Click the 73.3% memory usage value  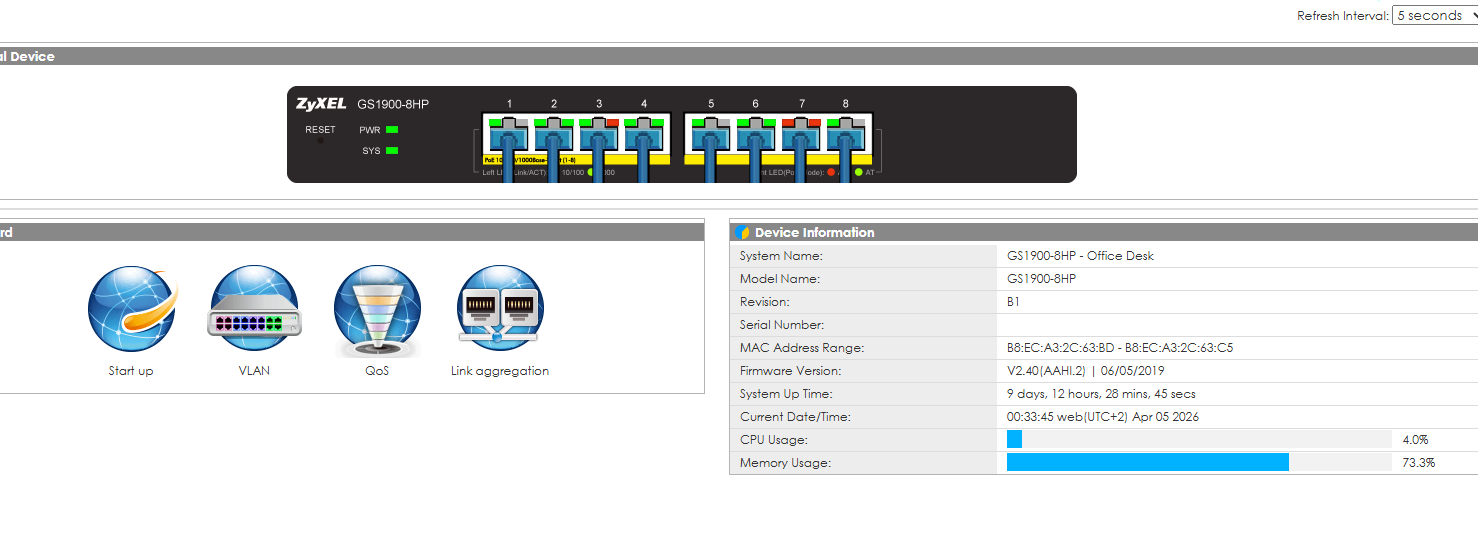point(1418,463)
